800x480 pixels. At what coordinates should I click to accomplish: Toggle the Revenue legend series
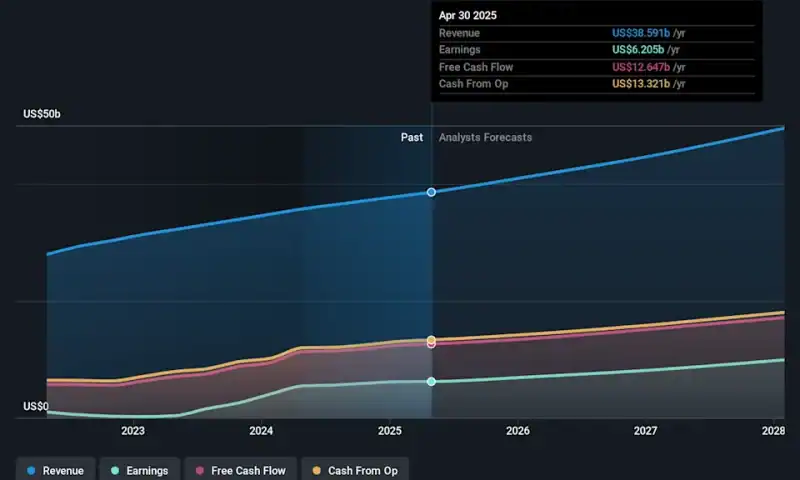(x=56, y=470)
